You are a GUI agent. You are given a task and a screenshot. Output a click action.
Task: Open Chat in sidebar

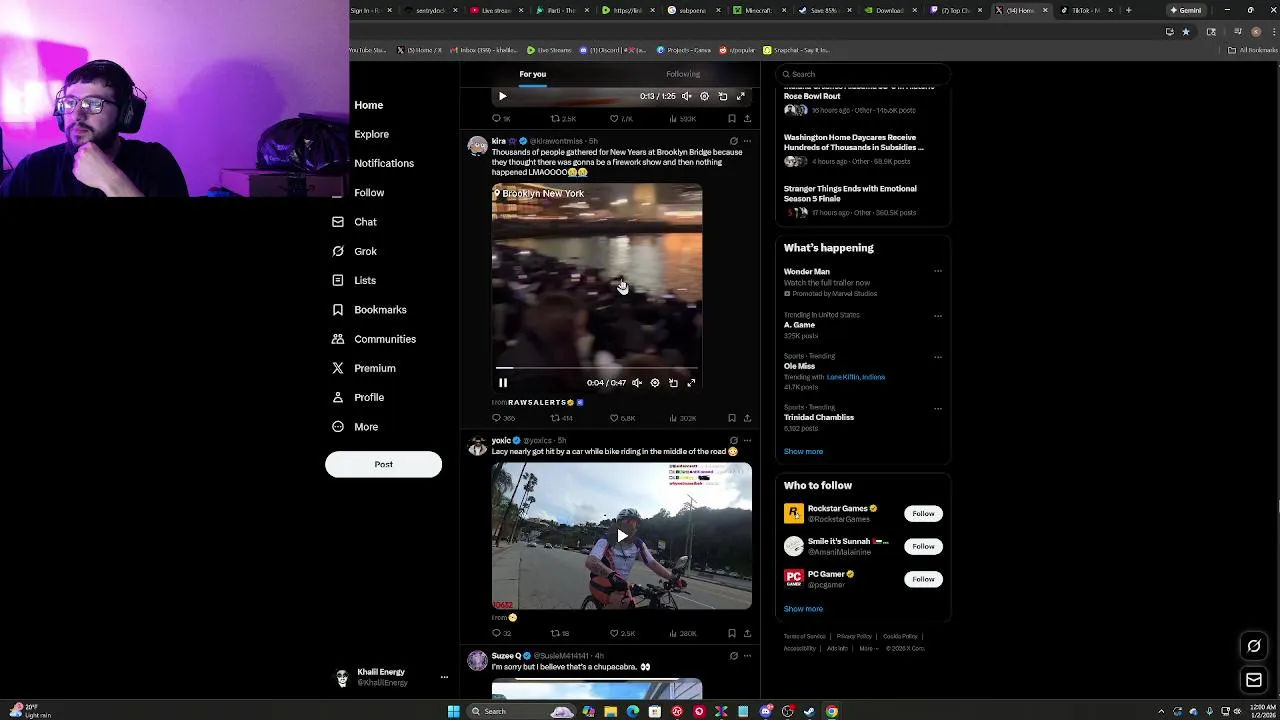354,222
